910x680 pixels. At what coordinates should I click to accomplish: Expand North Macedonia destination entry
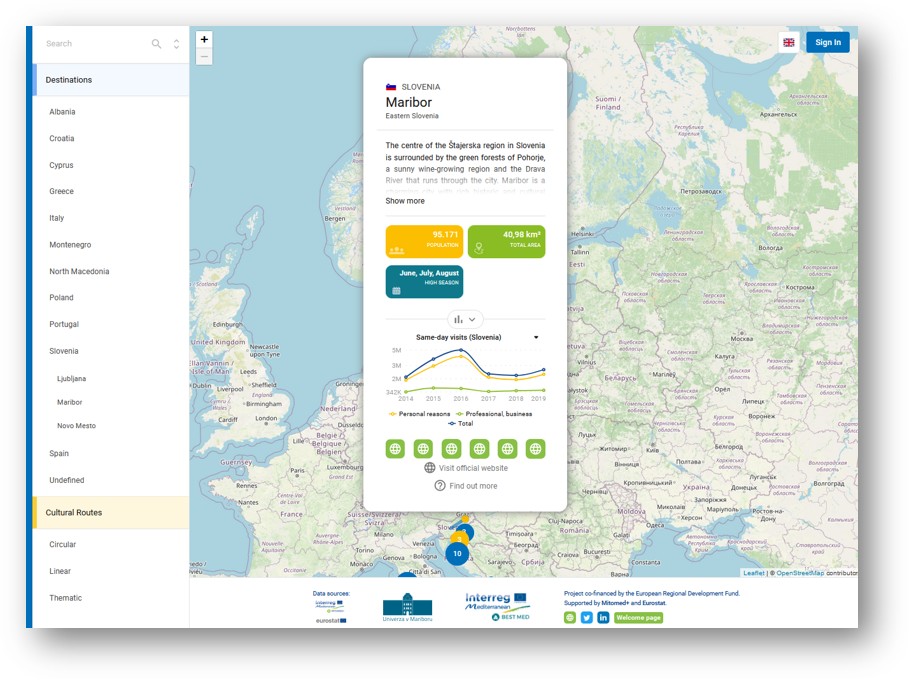79,272
